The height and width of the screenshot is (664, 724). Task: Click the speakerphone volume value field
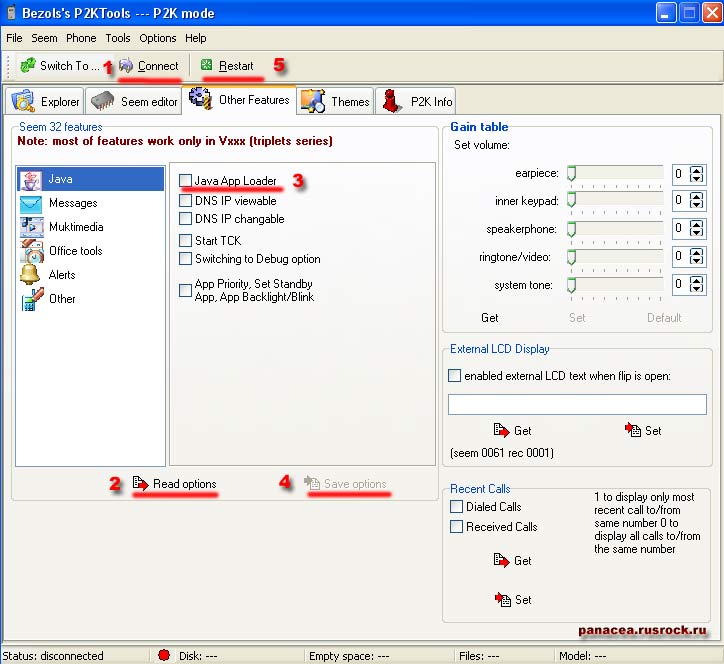(681, 228)
